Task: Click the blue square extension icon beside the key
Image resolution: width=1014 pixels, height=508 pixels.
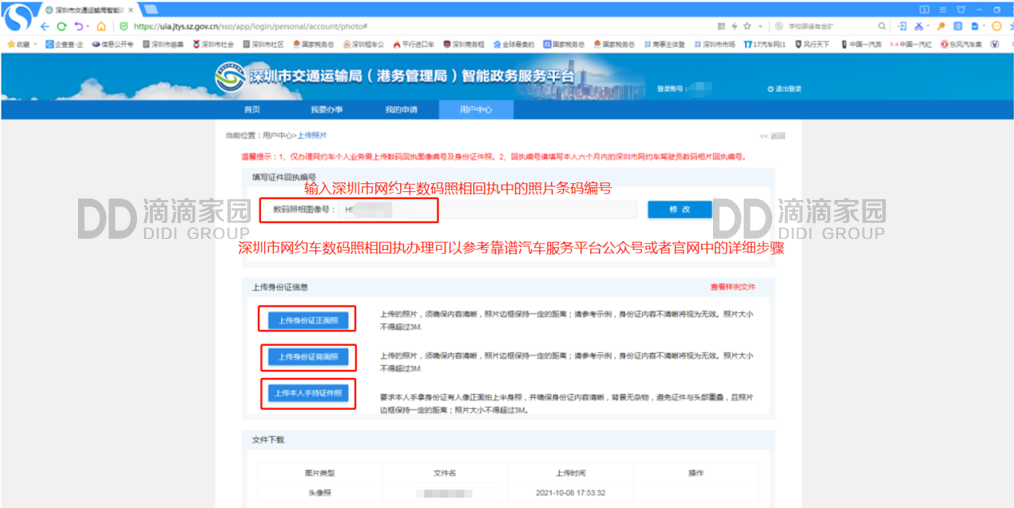Action: click(958, 26)
